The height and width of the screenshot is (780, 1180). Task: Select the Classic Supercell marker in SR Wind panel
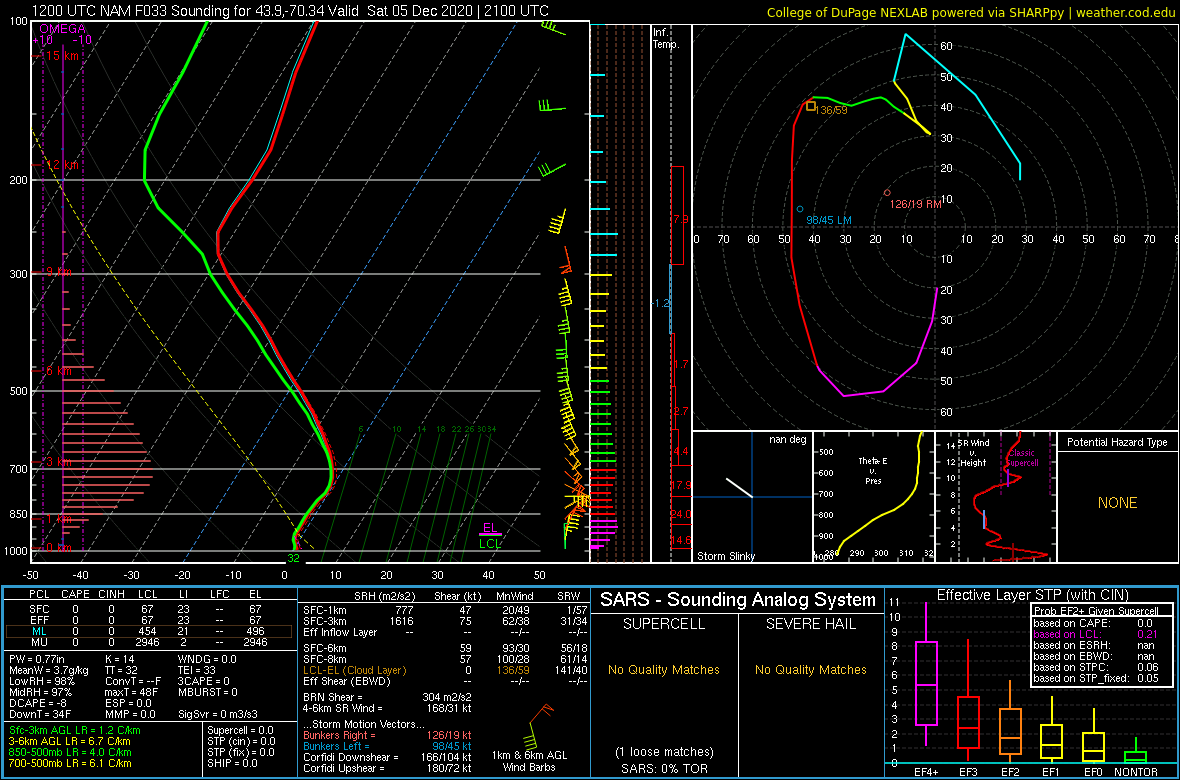click(x=1022, y=455)
